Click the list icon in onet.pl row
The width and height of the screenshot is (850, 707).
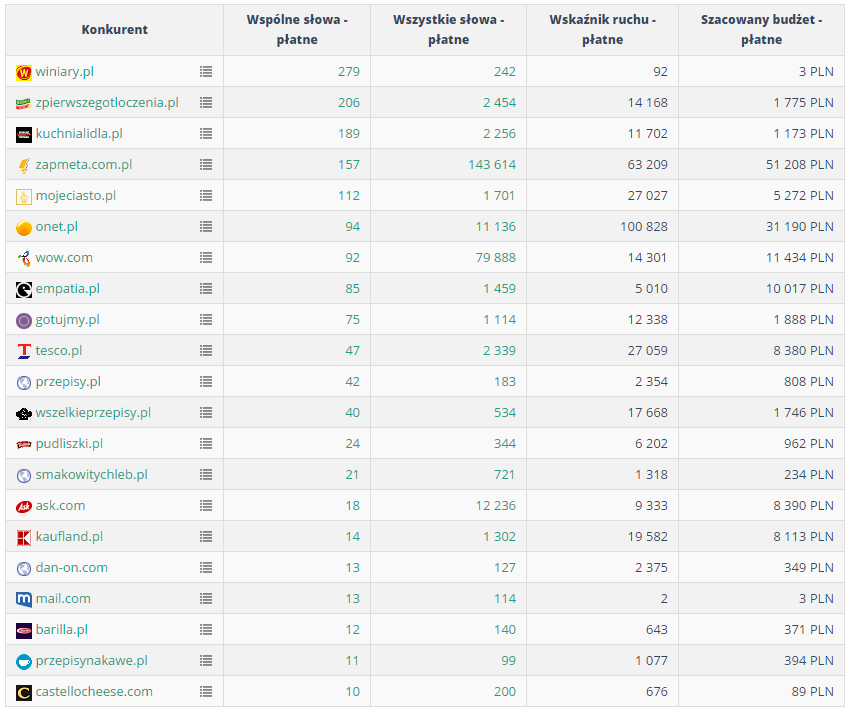pyautogui.click(x=205, y=227)
